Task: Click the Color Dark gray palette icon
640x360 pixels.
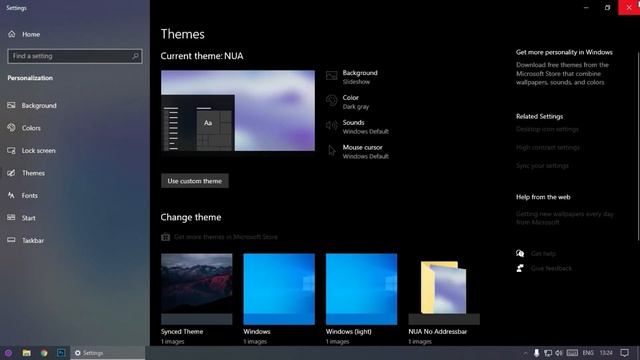Action: 331,100
